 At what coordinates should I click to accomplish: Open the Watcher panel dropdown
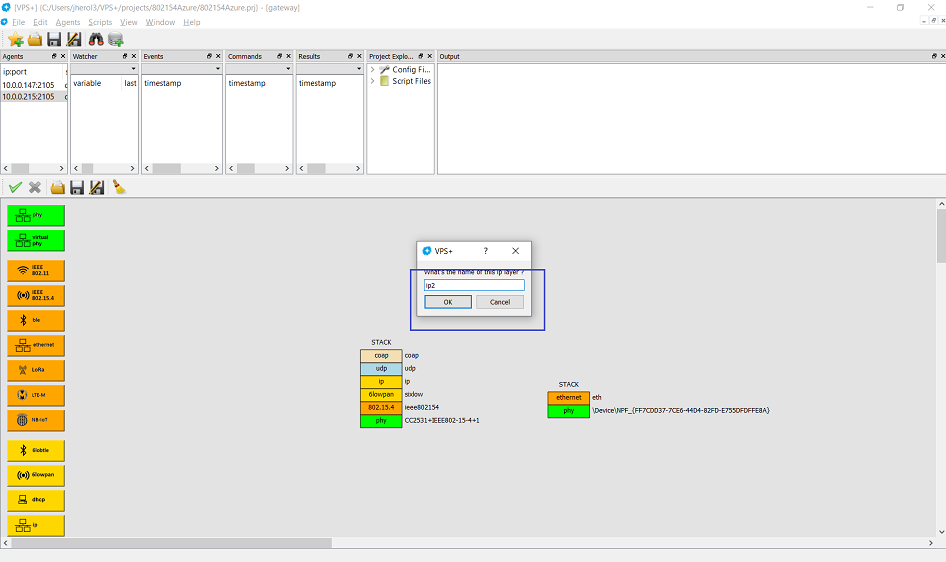tap(133, 69)
